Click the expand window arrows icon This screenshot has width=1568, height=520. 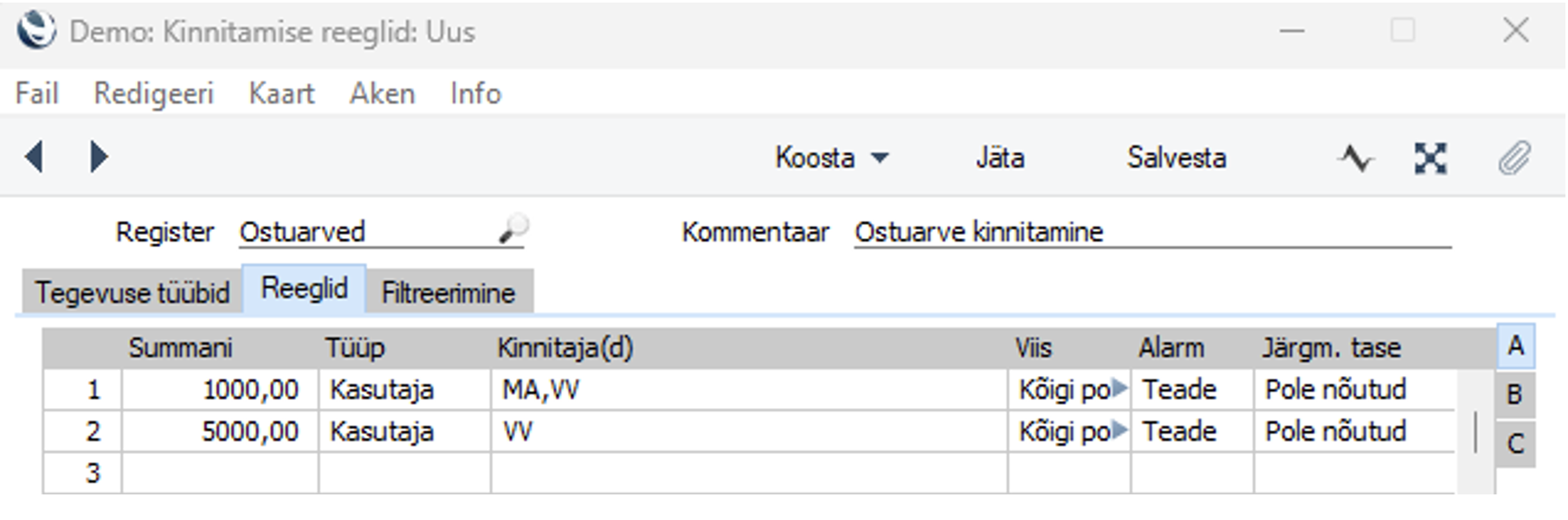click(1430, 158)
